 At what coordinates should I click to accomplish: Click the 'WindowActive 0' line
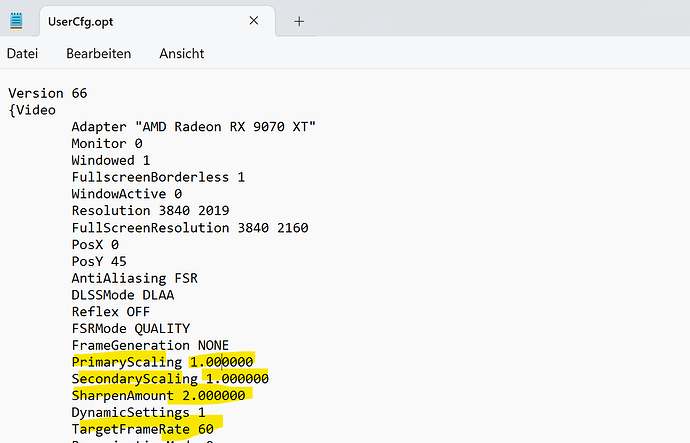(127, 194)
